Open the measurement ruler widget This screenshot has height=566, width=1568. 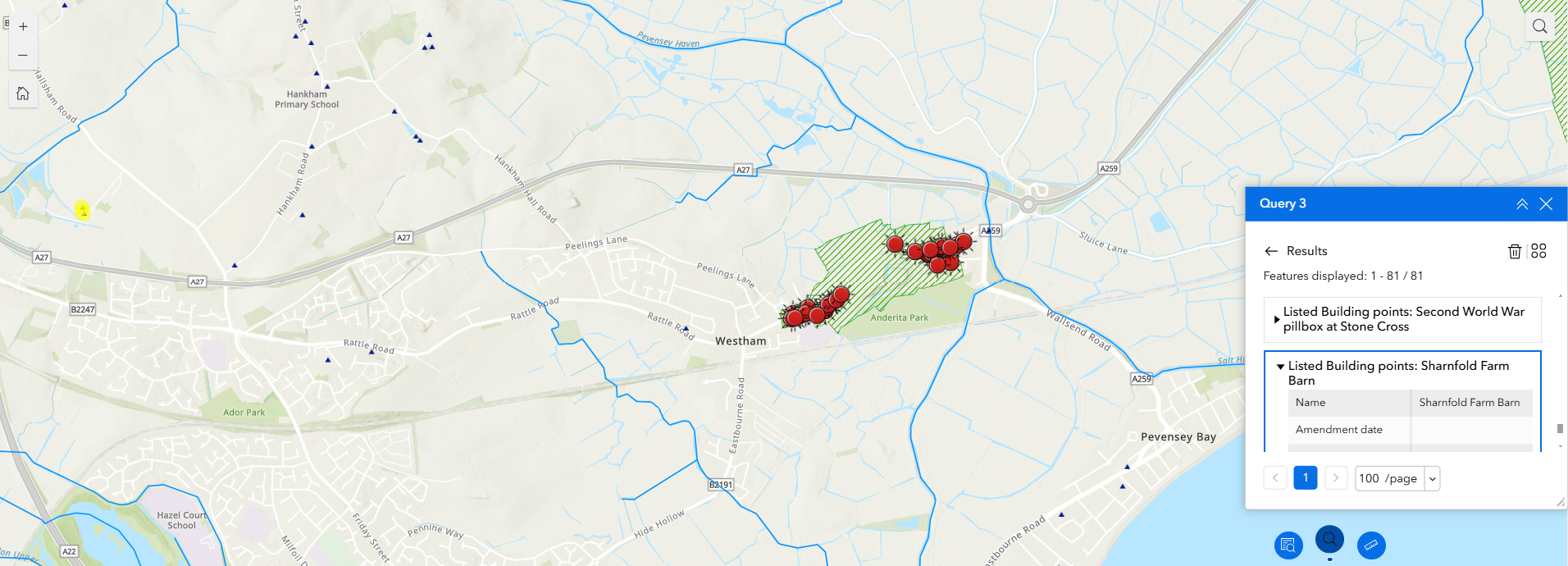click(x=1371, y=545)
